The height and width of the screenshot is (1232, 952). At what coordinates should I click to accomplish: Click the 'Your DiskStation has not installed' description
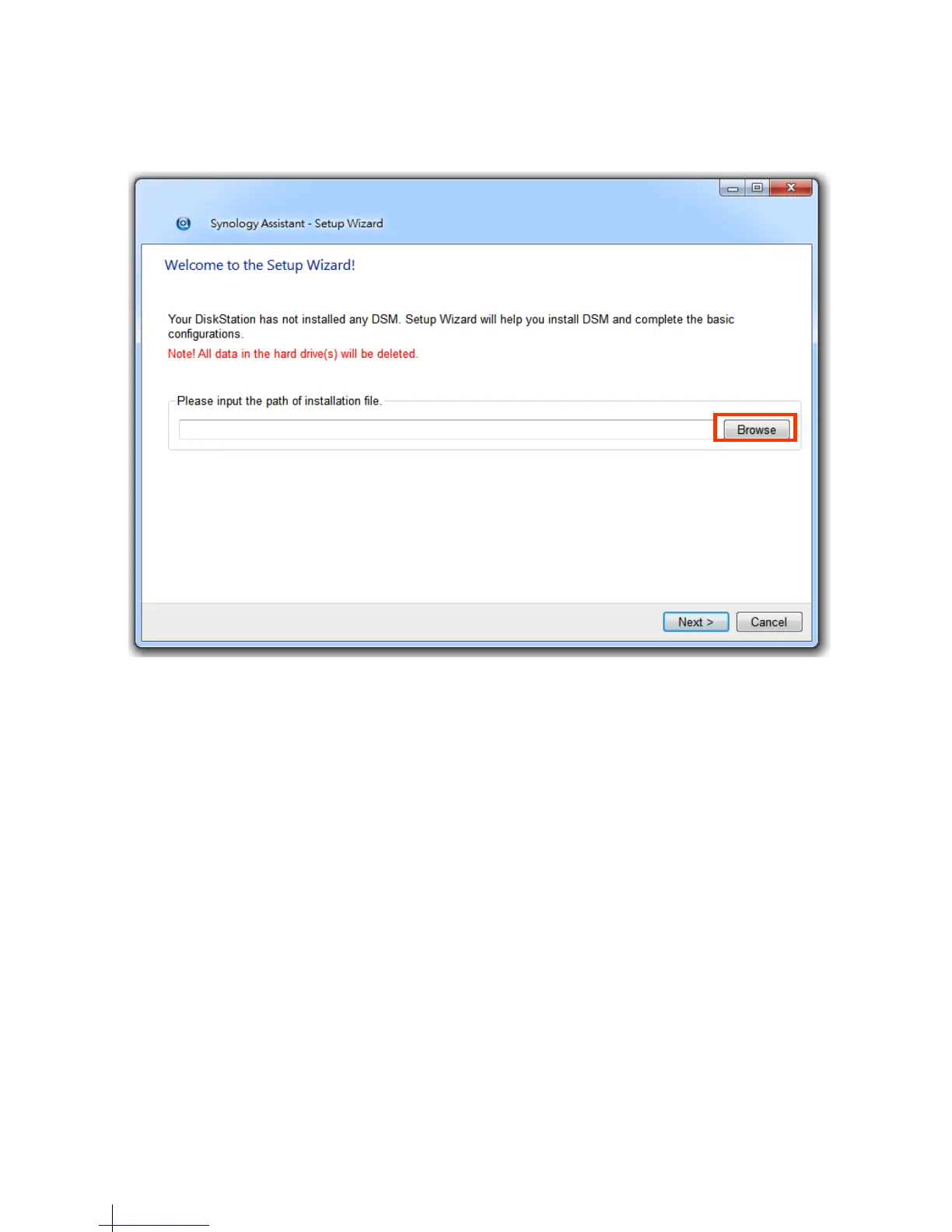(451, 327)
